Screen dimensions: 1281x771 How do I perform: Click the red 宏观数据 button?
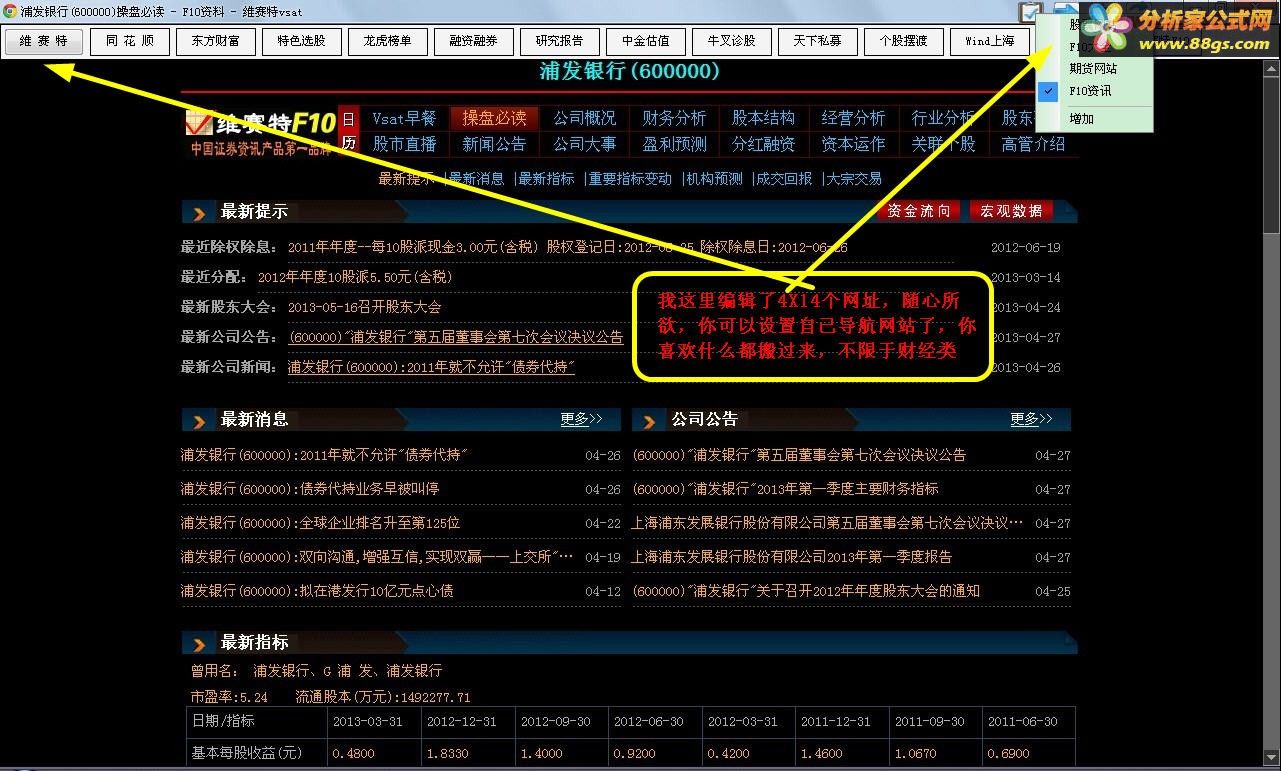[1011, 211]
